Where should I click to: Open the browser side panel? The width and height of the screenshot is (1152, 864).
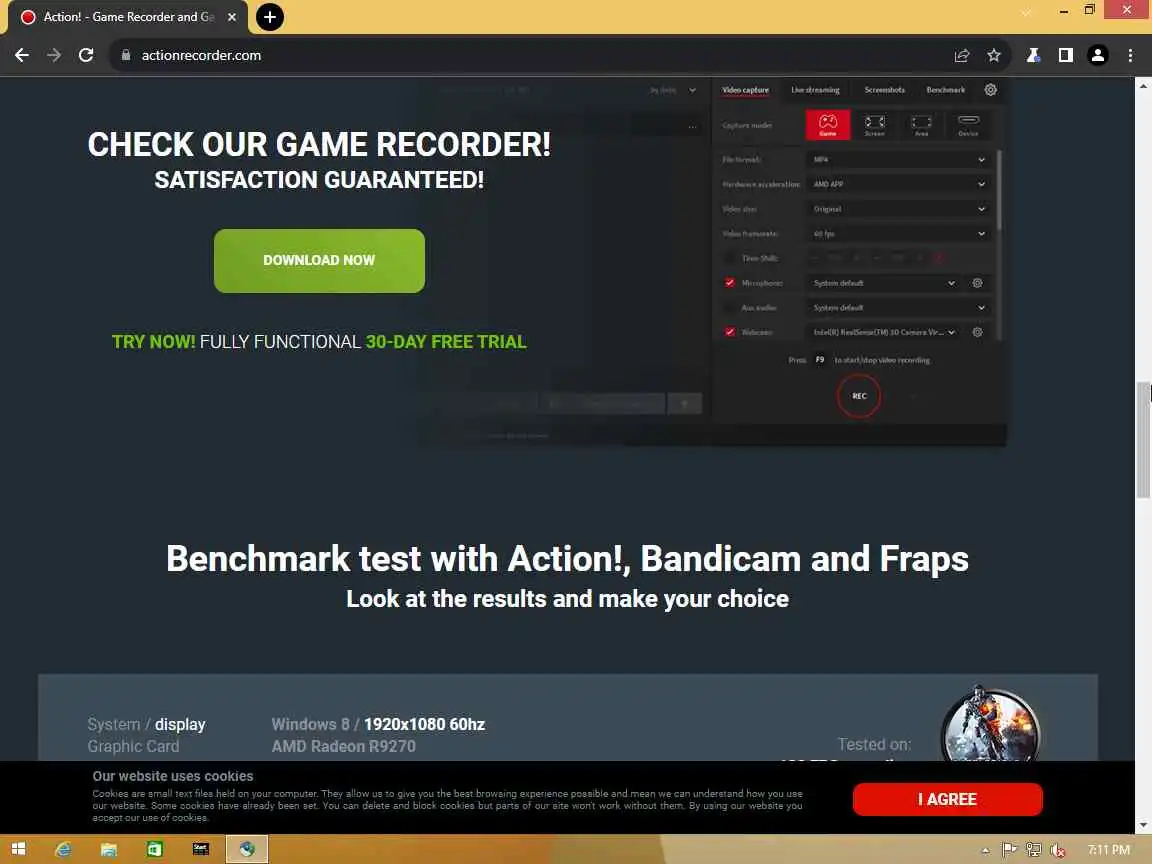click(1065, 55)
